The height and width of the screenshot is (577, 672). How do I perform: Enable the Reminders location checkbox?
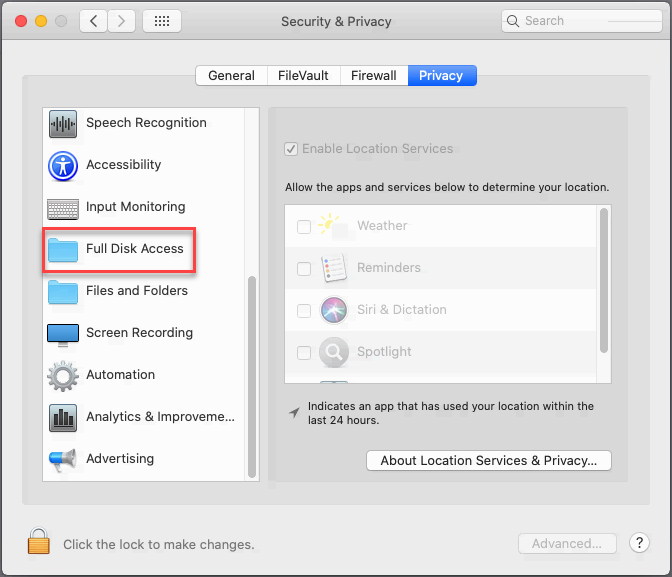click(x=304, y=268)
